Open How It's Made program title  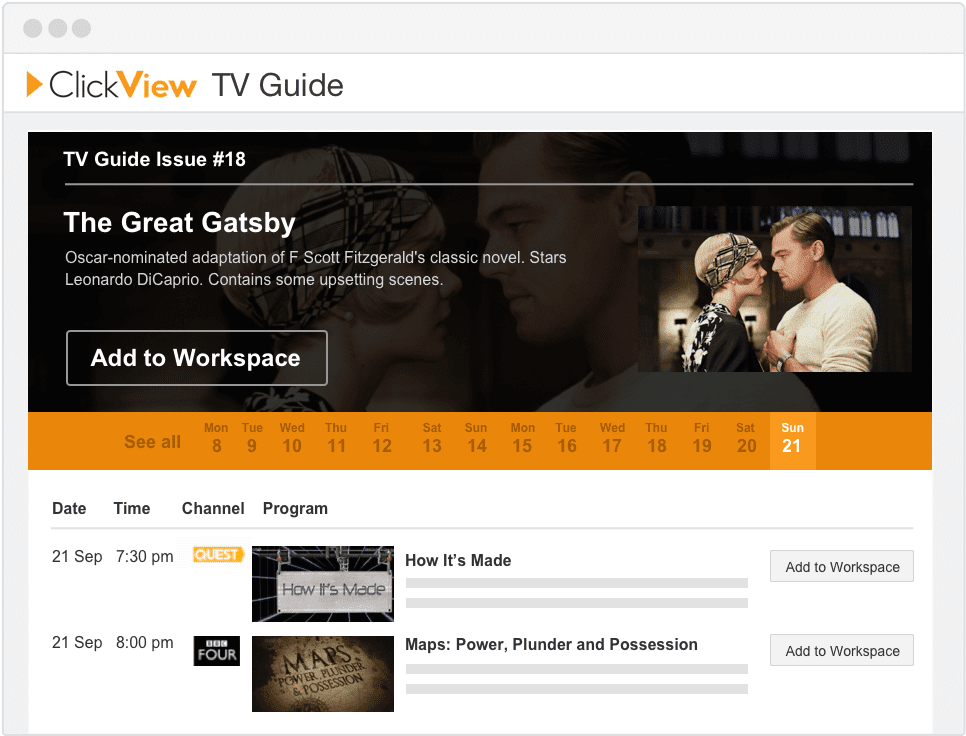click(x=458, y=560)
